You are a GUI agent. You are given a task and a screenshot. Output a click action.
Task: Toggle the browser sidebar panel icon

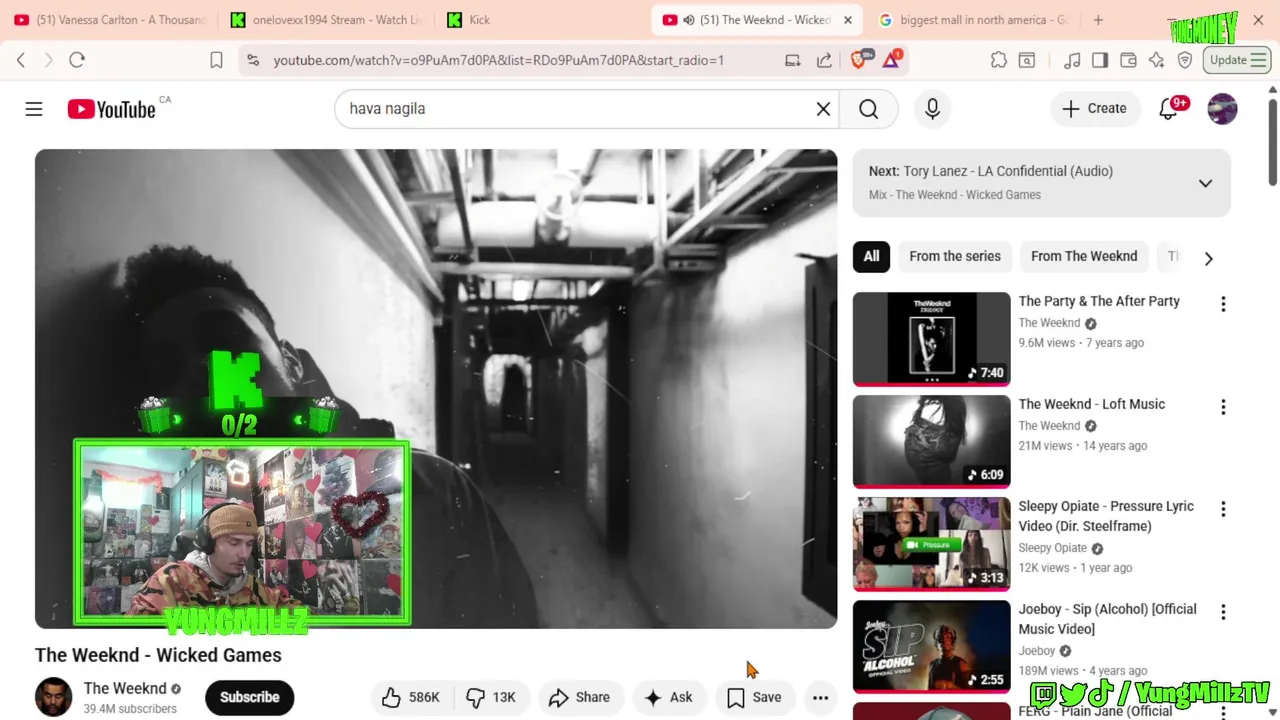(x=1100, y=60)
